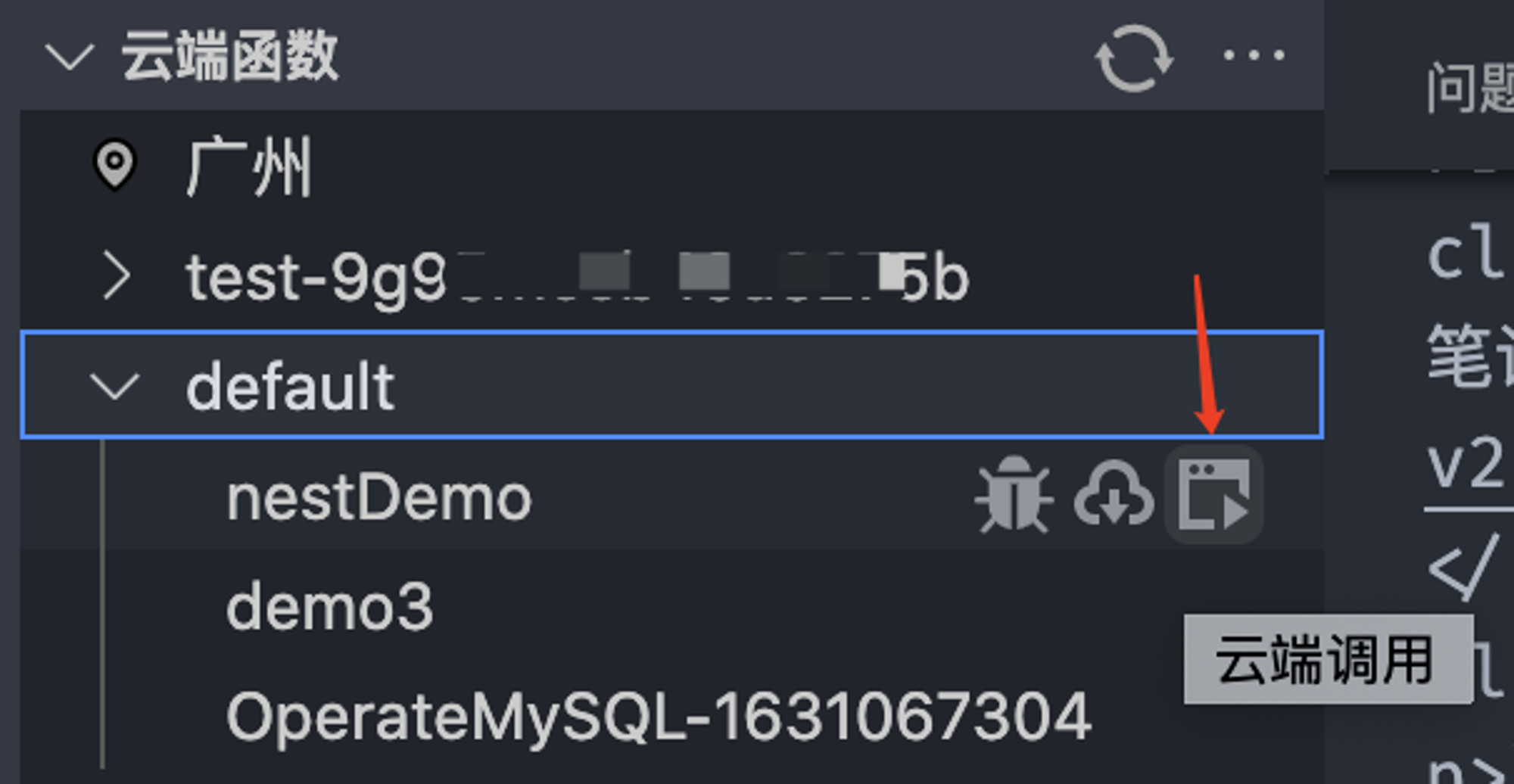The height and width of the screenshot is (784, 1514).
Task: Select the nestDemo function
Action: pyautogui.click(x=379, y=498)
